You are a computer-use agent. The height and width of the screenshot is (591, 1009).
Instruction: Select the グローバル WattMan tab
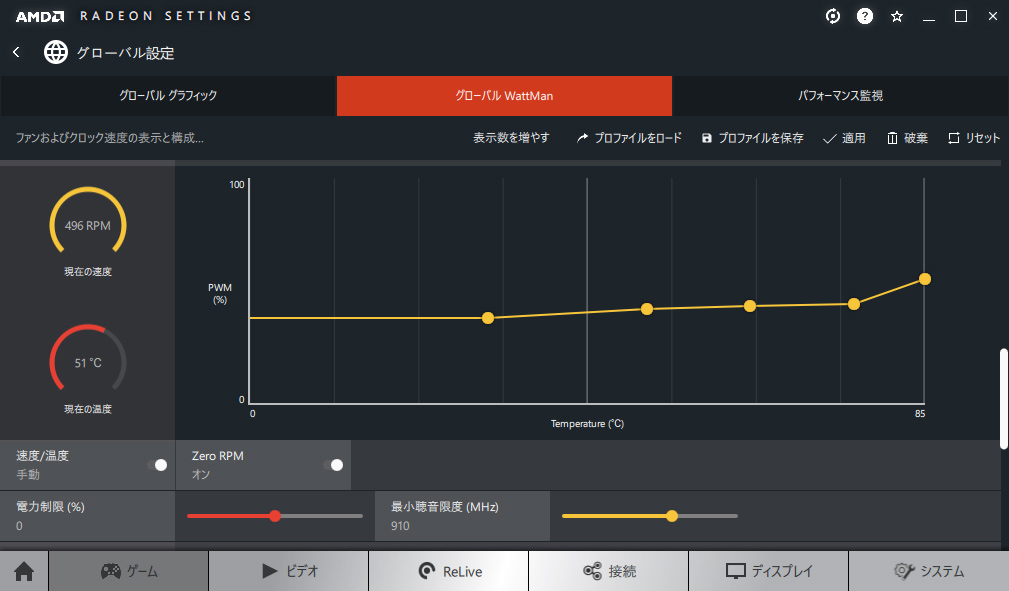[504, 96]
